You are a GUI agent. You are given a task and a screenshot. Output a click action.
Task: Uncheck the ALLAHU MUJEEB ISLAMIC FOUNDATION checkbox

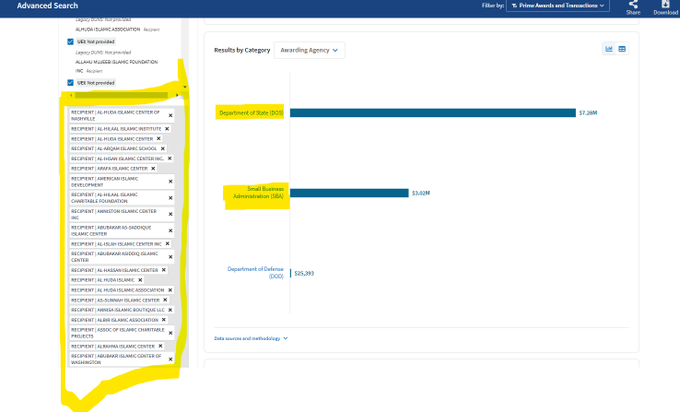(x=71, y=82)
